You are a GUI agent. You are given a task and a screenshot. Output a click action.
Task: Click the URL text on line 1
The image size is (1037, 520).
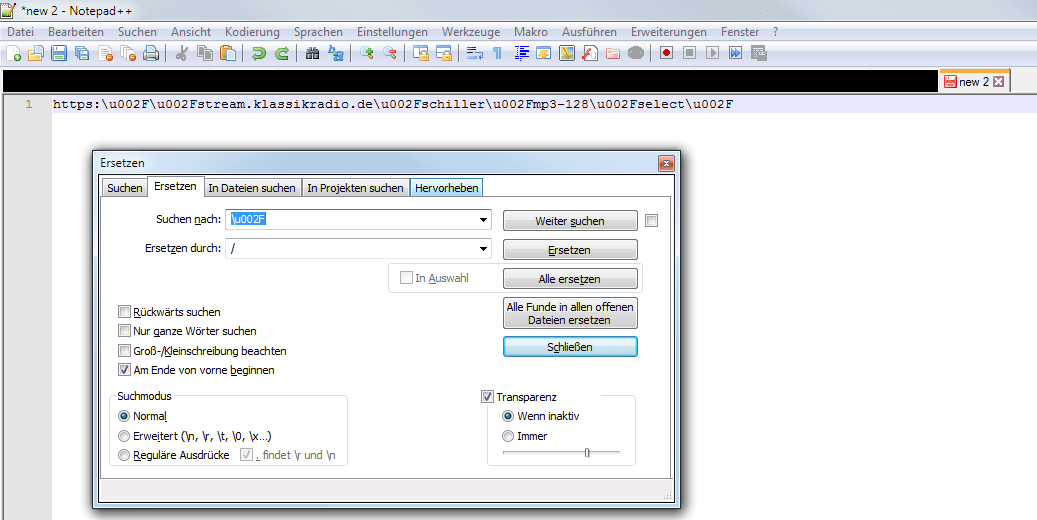pos(393,105)
